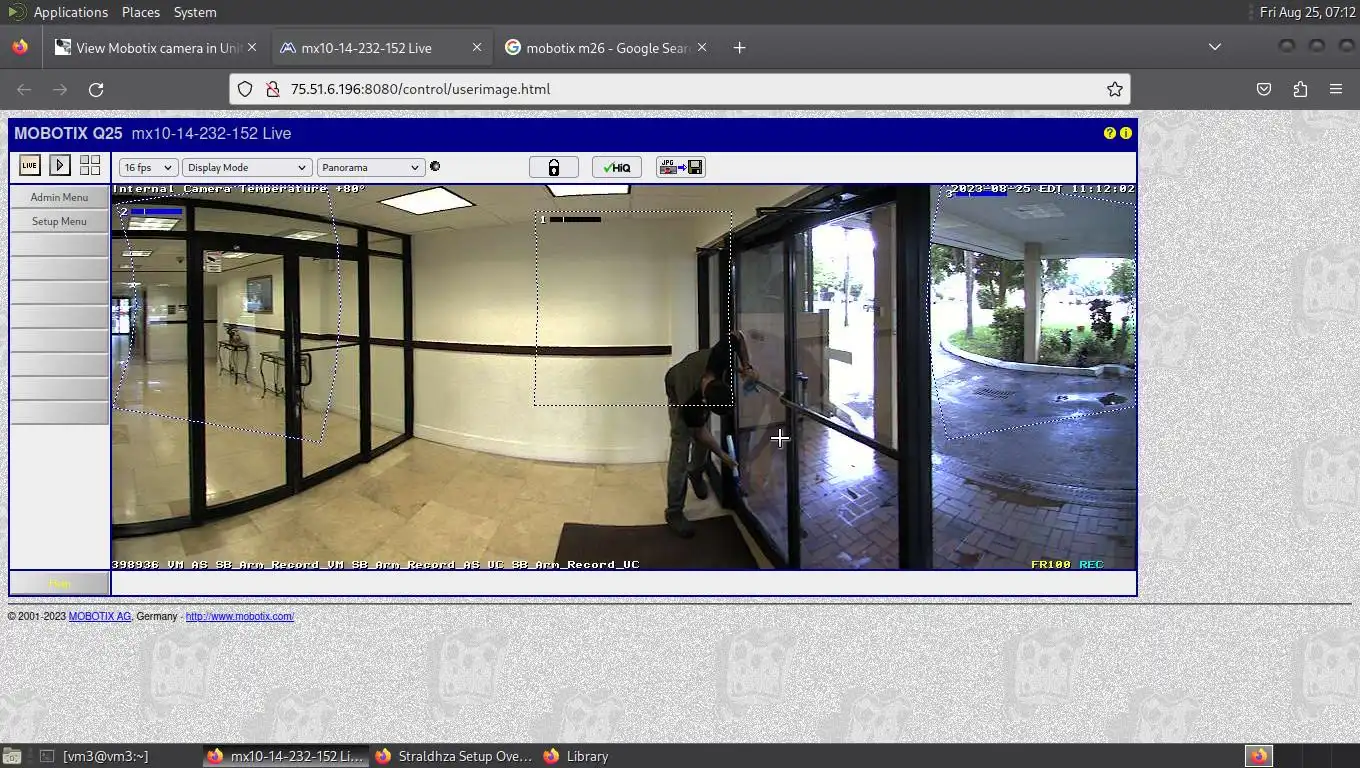Click the camera view window 1 outline in the image

[x=633, y=308]
